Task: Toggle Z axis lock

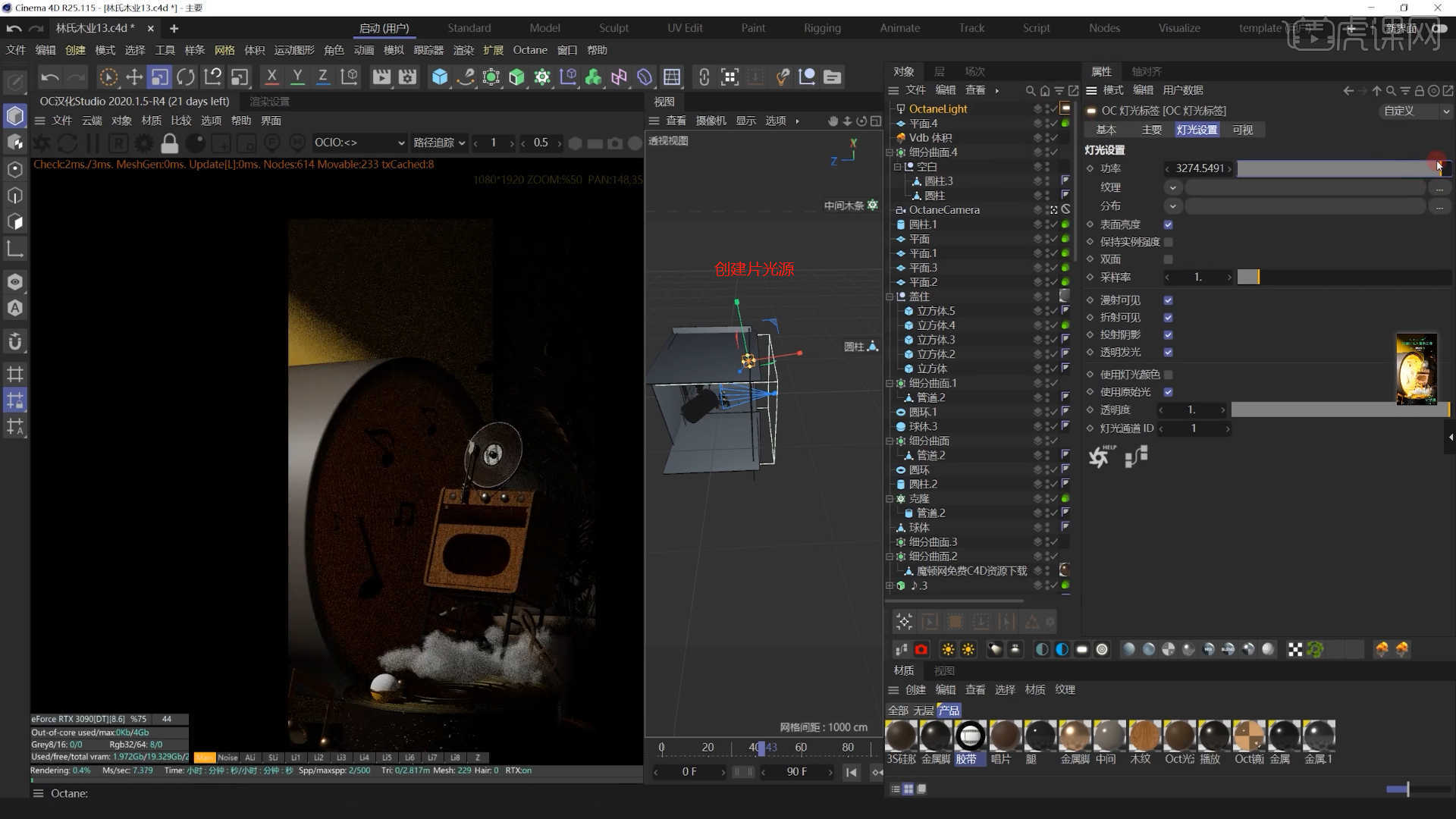Action: point(323,77)
